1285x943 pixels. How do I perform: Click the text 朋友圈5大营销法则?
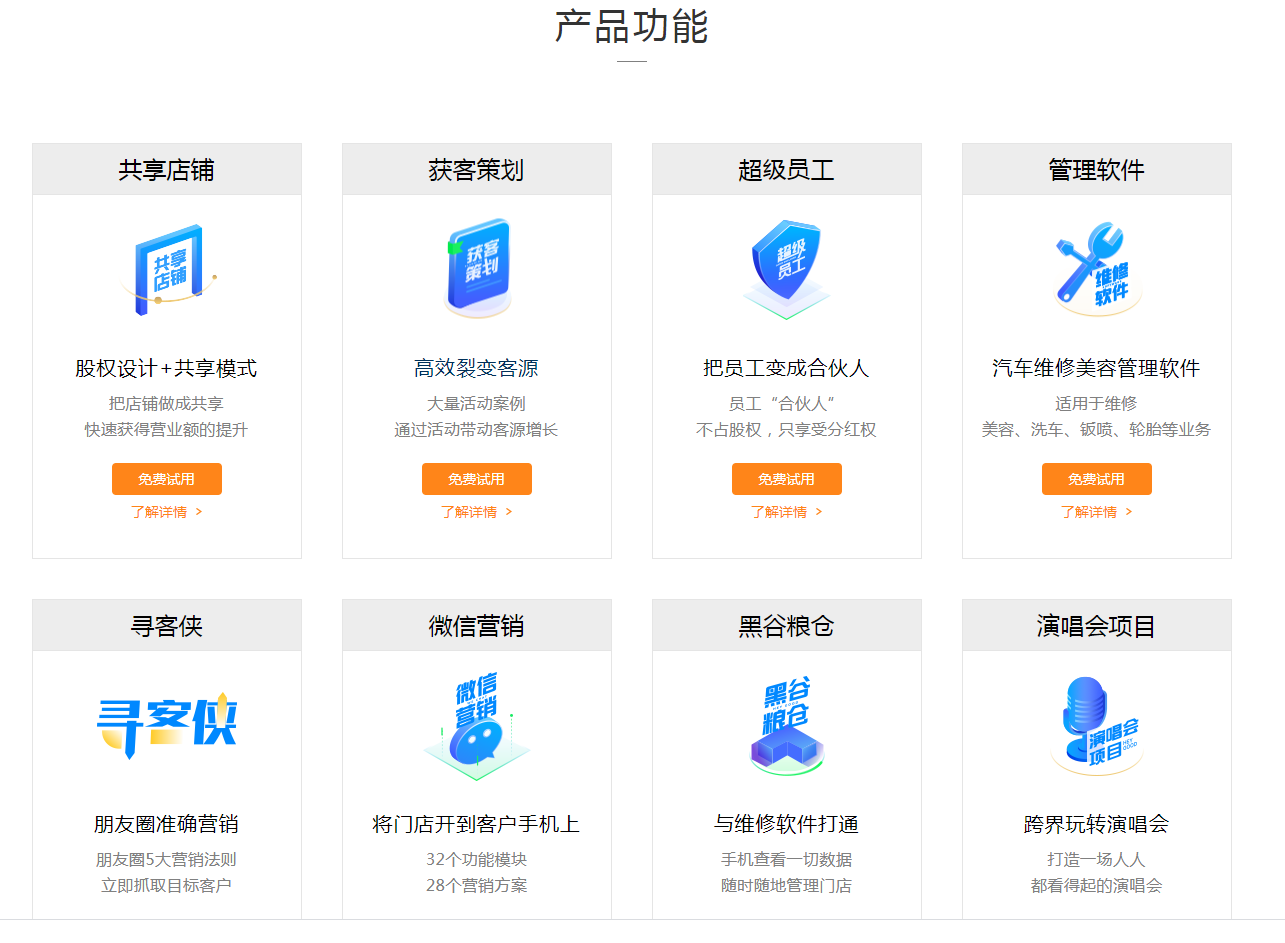[167, 860]
